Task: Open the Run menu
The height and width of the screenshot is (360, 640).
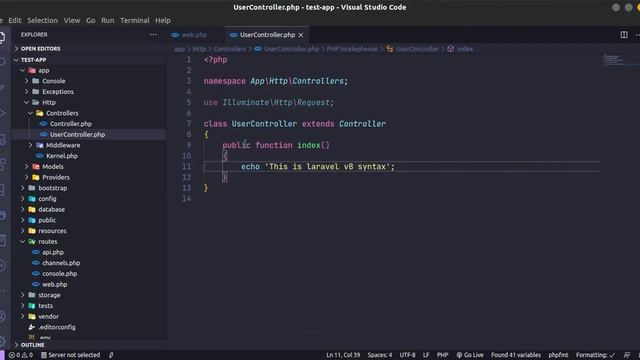Action: 108,20
